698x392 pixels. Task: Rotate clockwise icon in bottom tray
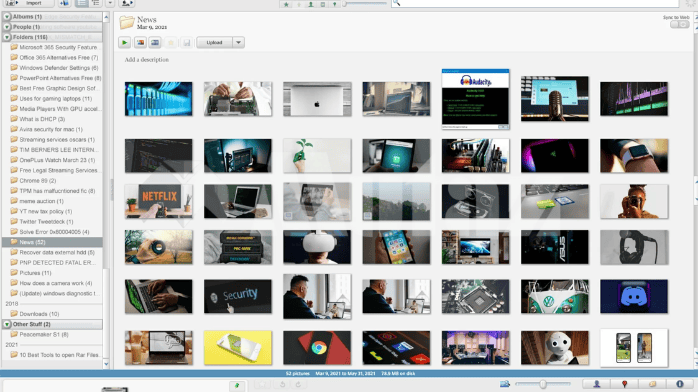(298, 384)
